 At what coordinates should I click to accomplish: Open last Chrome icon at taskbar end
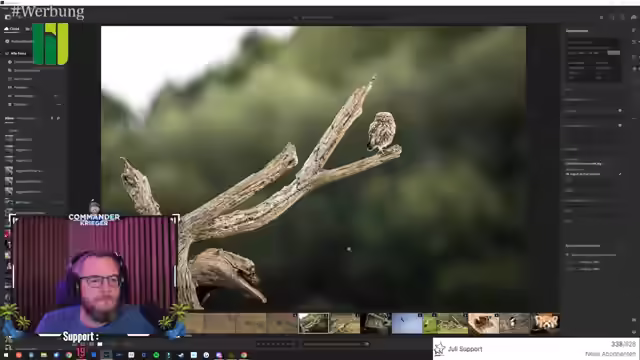click(x=244, y=355)
